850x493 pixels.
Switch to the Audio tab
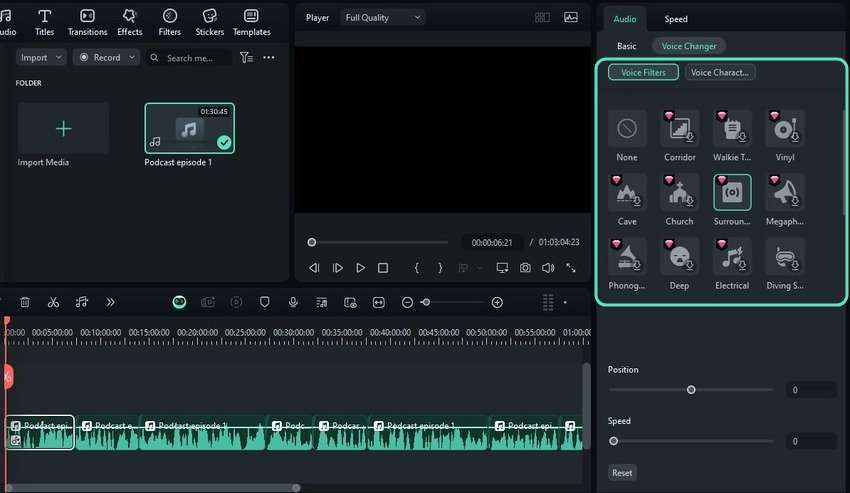click(x=624, y=19)
